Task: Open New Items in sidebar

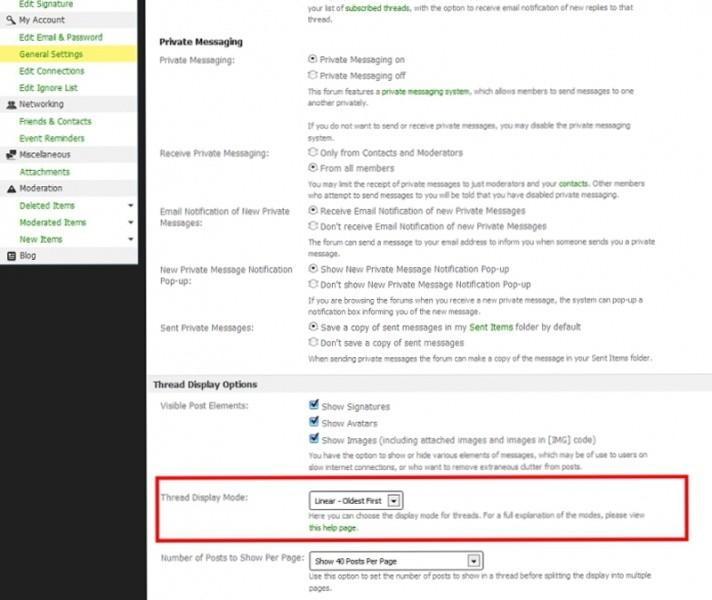Action: (41, 239)
